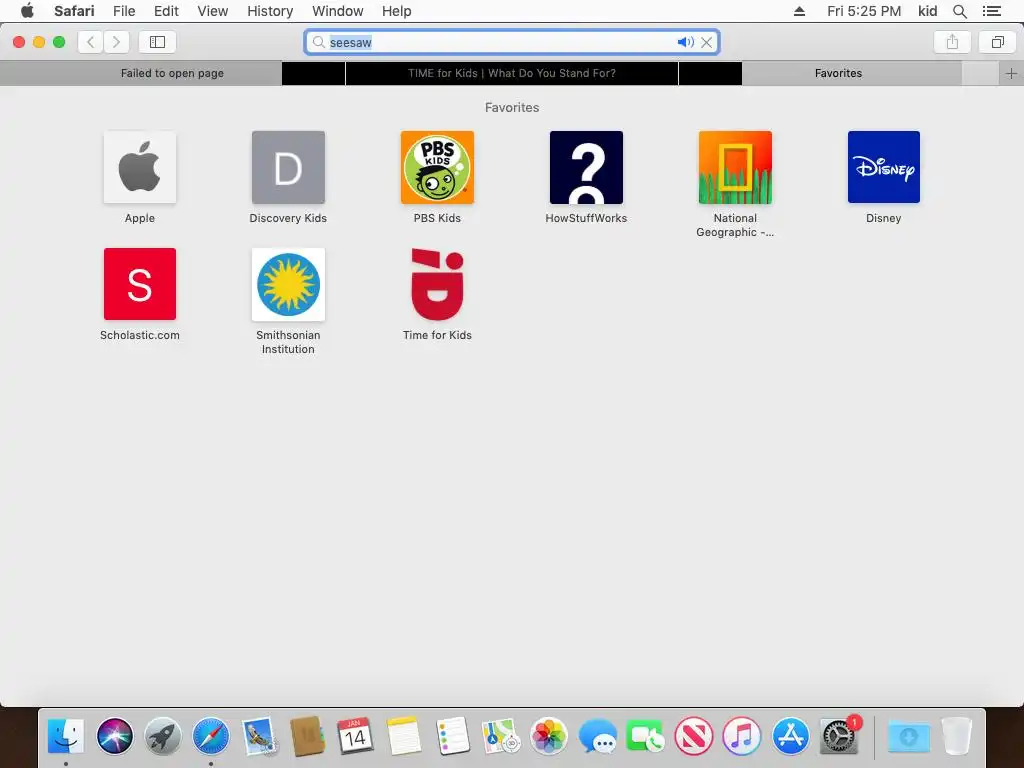Open Notification Center
1024x768 pixels.
click(x=992, y=11)
